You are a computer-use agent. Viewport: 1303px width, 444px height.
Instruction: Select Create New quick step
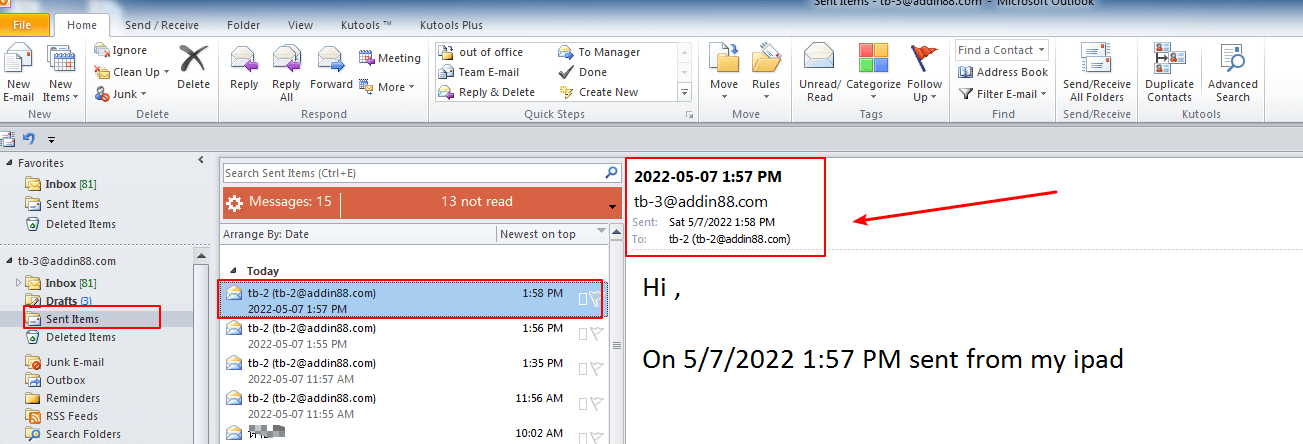[598, 92]
